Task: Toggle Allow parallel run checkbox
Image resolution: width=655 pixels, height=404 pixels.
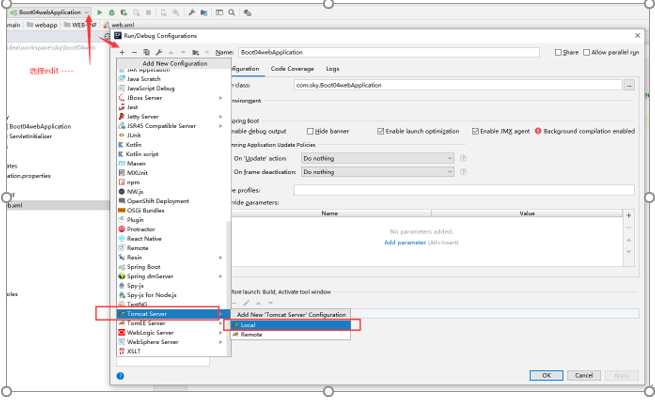Action: [586, 52]
